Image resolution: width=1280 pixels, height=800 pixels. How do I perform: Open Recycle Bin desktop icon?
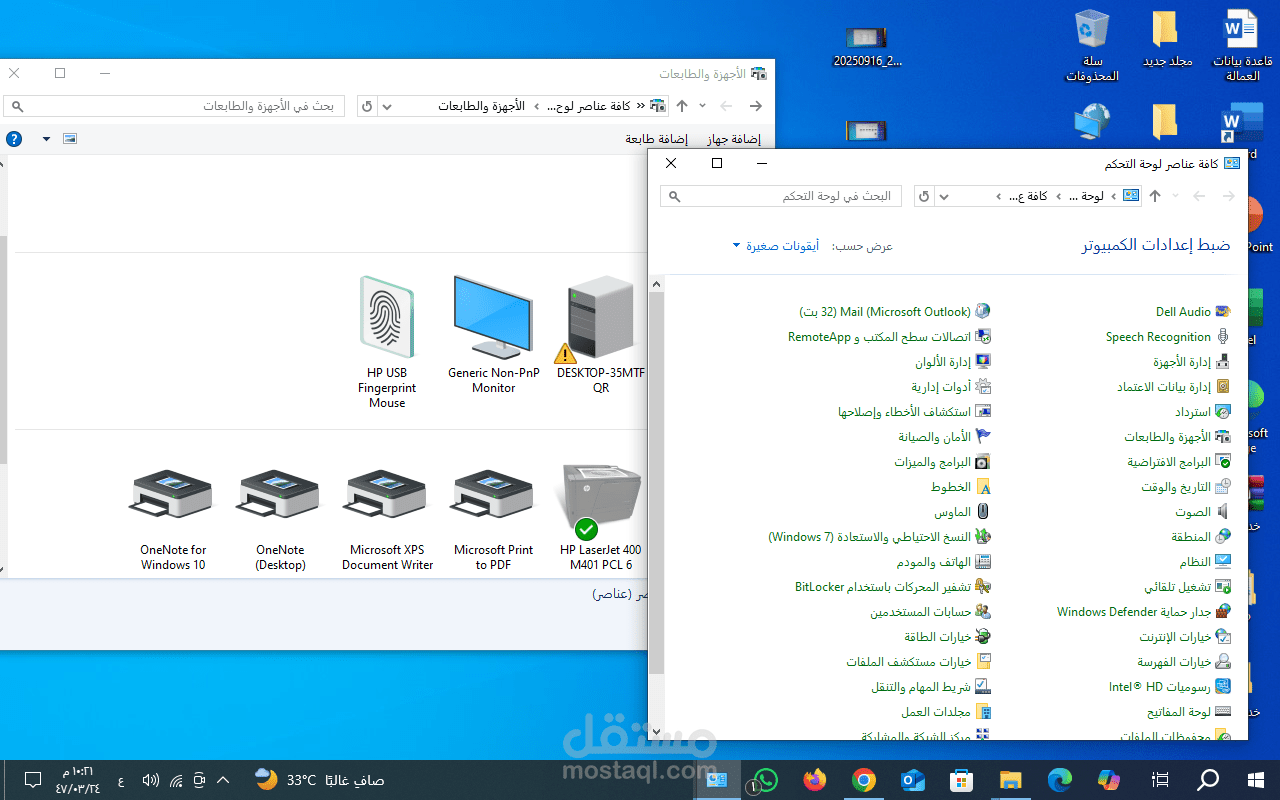click(1092, 45)
